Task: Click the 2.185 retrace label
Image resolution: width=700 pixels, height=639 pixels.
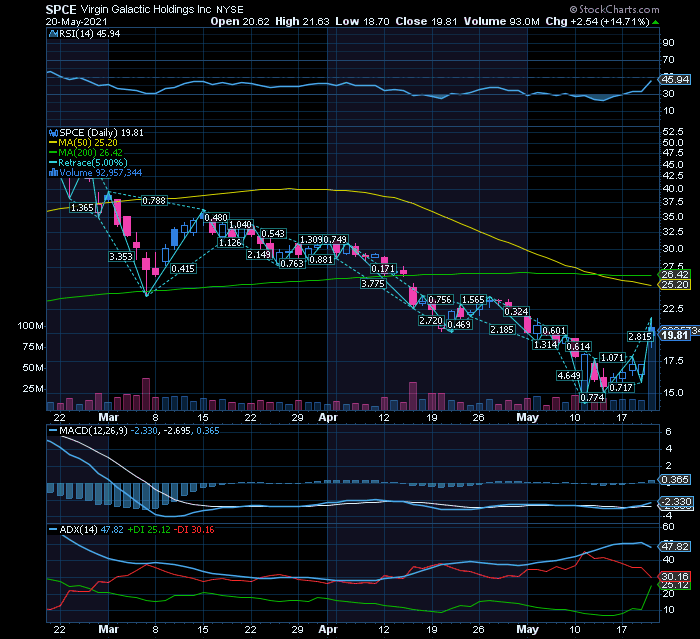Action: tap(502, 330)
